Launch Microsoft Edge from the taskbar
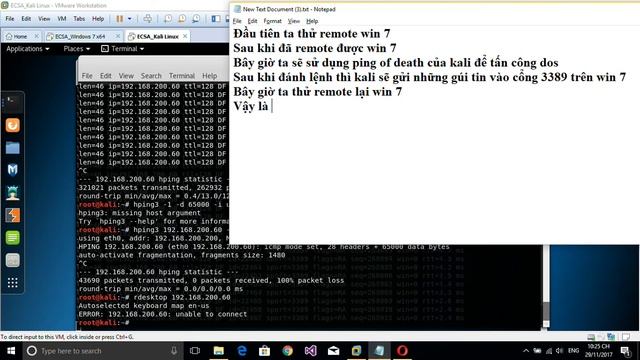 click(x=242, y=351)
